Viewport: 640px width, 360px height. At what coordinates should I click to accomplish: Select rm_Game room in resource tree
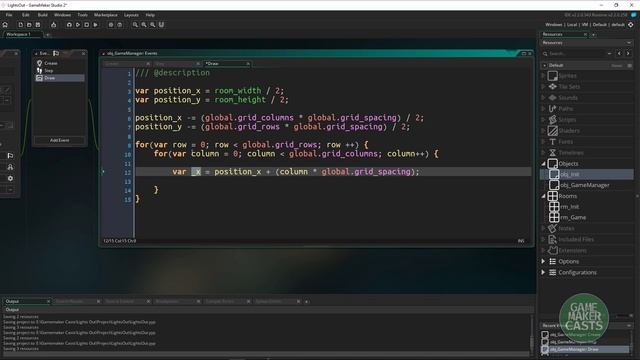[x=587, y=218]
